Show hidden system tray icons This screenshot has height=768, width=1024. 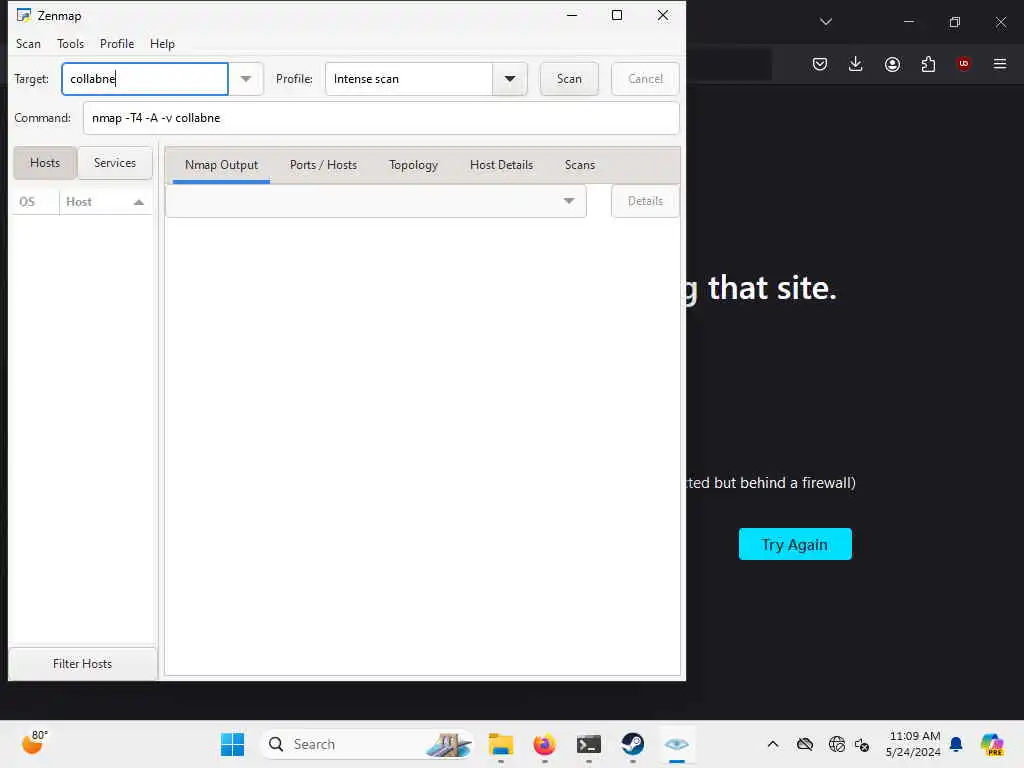pos(773,744)
